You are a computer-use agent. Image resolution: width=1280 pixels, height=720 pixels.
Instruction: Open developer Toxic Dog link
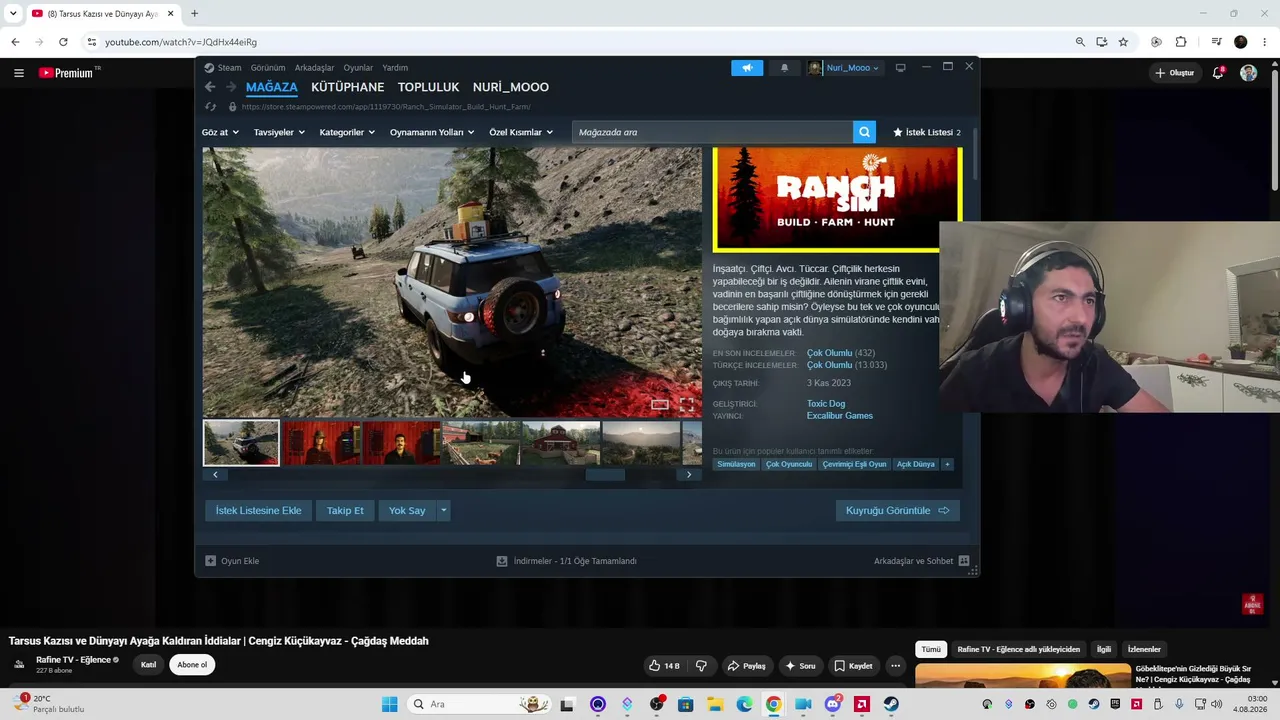(x=826, y=404)
